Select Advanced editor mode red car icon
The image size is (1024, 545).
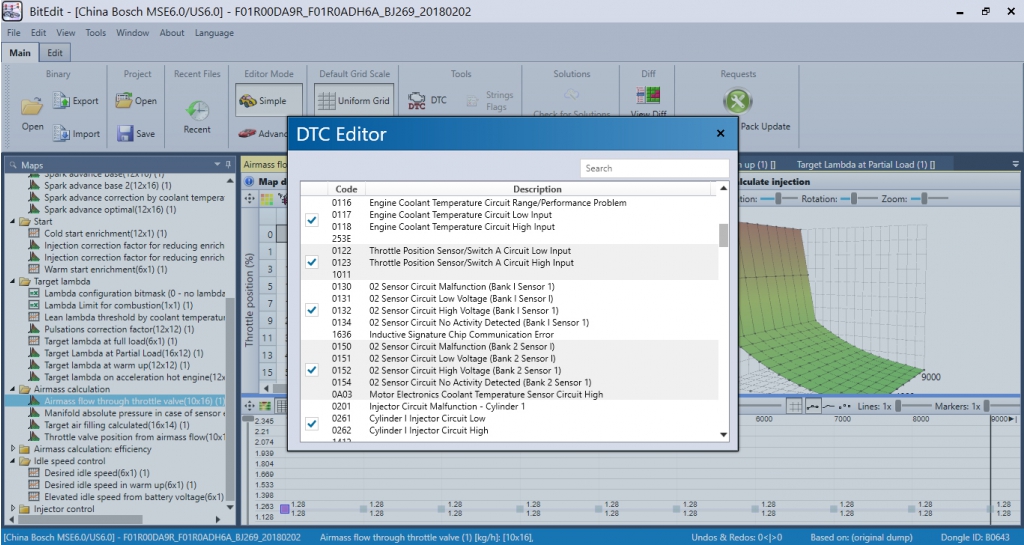click(x=248, y=133)
